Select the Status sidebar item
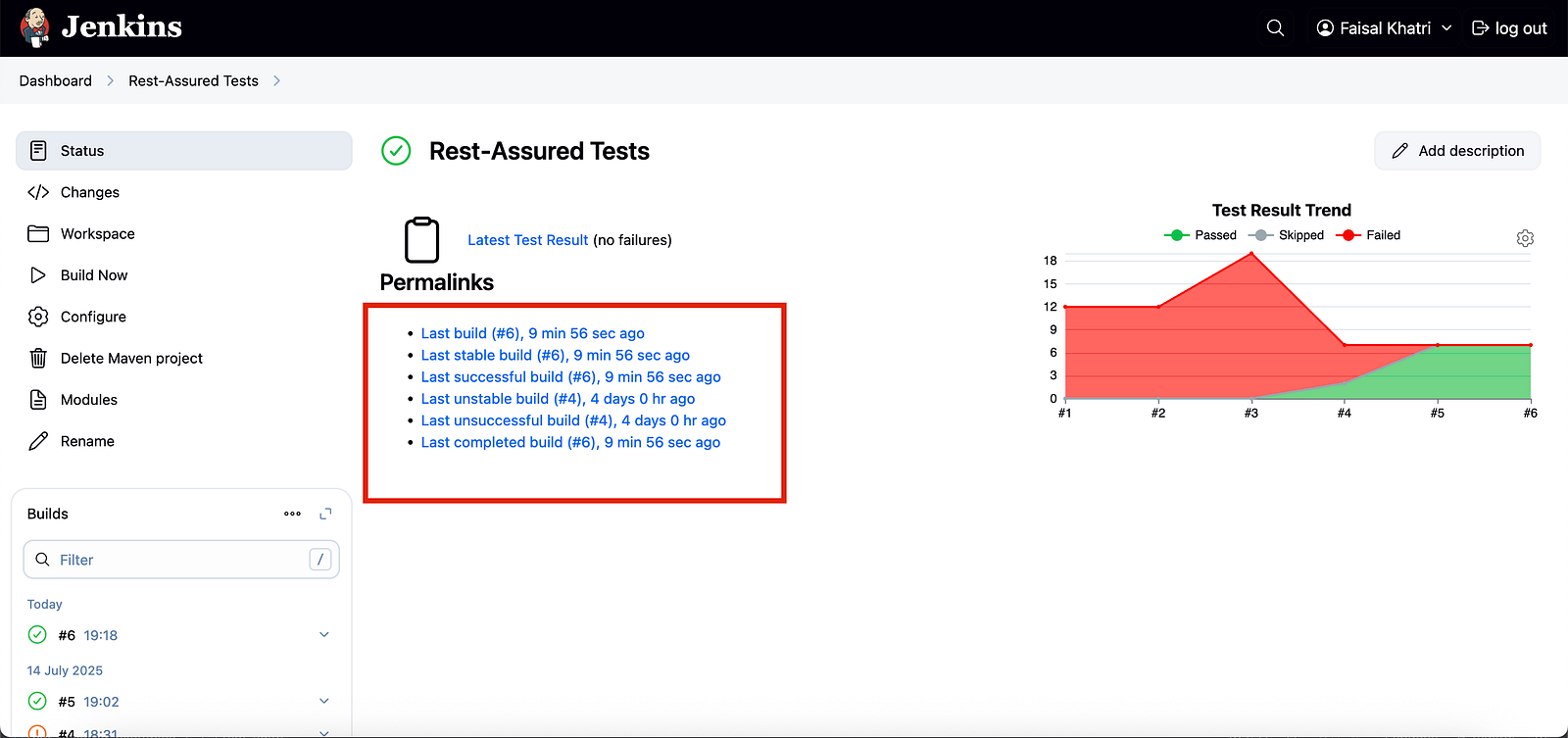 (184, 151)
